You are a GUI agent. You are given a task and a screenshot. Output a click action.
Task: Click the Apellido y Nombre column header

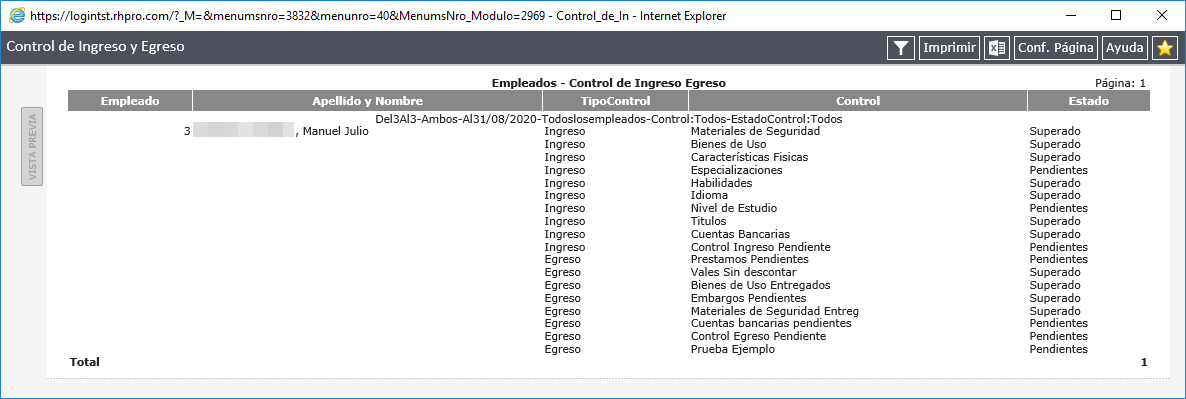[x=368, y=101]
